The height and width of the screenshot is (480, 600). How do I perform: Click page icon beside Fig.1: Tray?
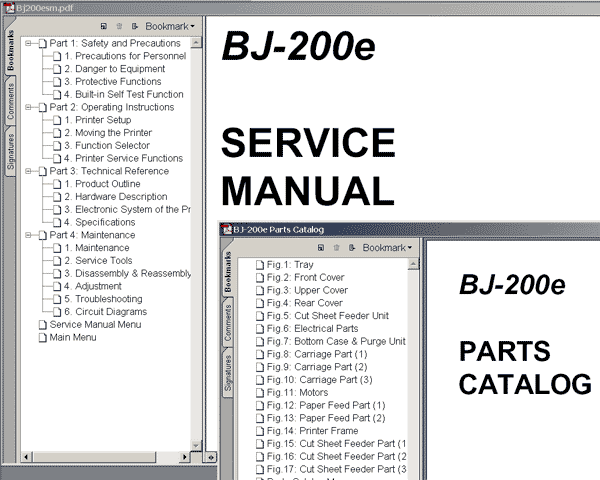[260, 265]
